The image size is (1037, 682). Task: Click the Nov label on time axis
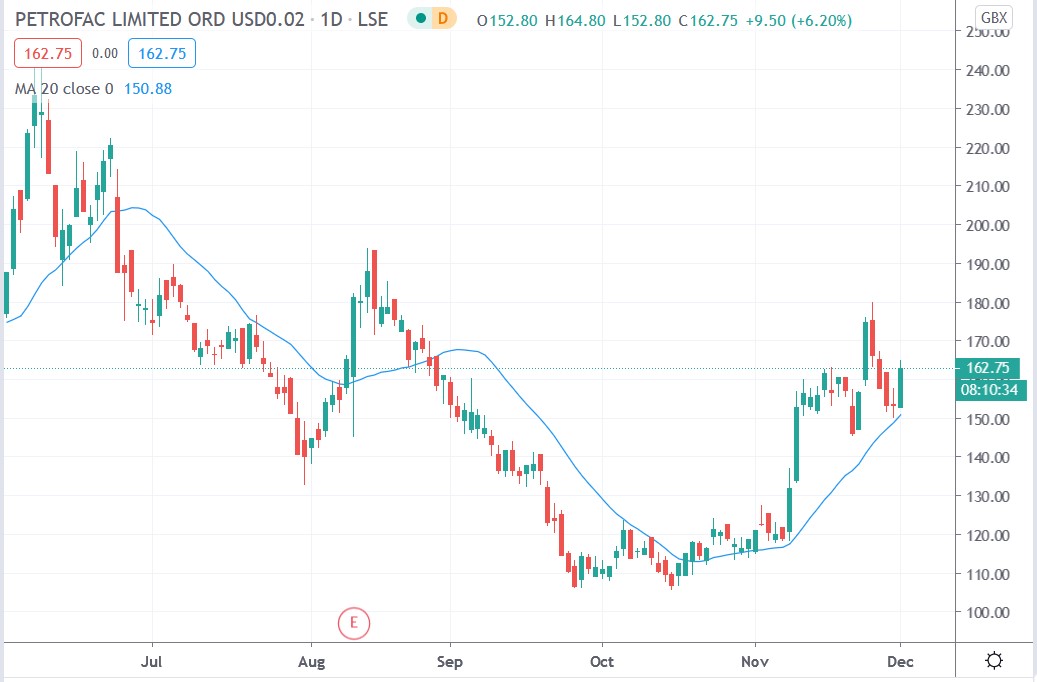point(755,661)
